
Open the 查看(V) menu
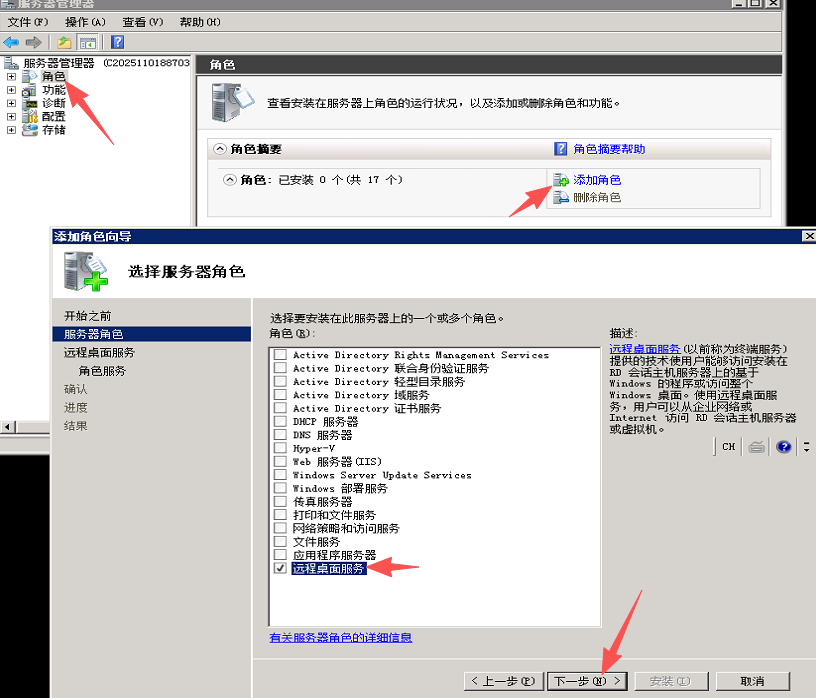(142, 22)
